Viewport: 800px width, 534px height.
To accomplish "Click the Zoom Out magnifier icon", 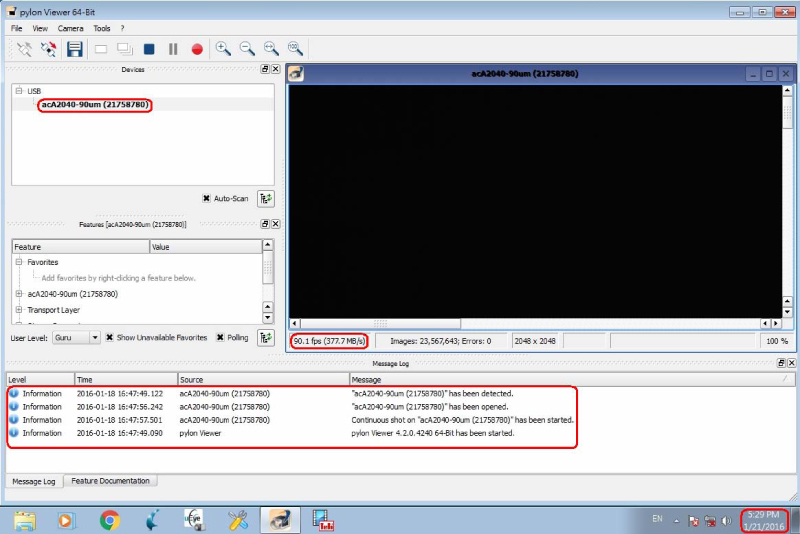I will (247, 48).
